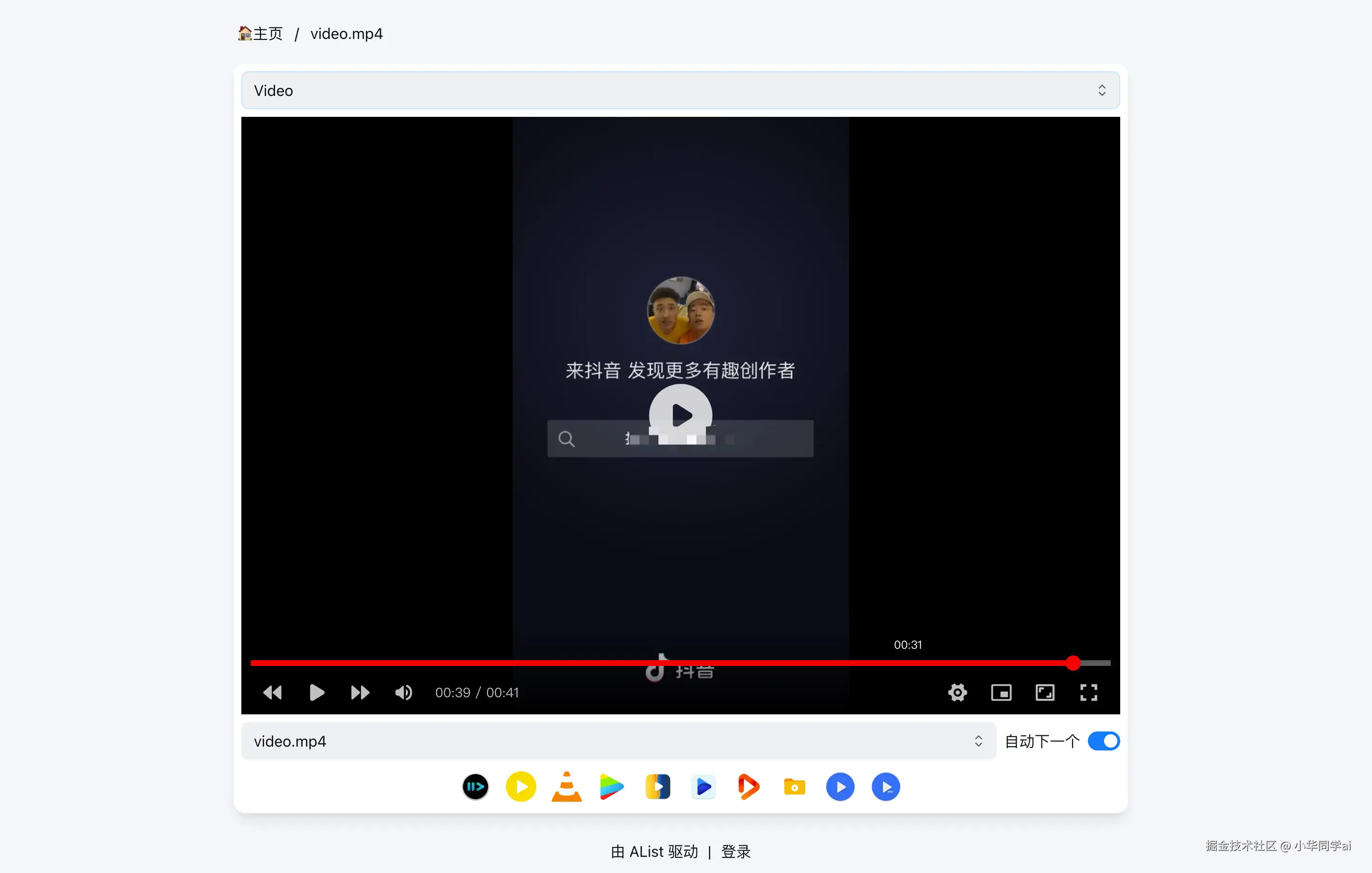Viewport: 1372px width, 873px height.
Task: Open video in VLC cone icon
Action: (566, 787)
